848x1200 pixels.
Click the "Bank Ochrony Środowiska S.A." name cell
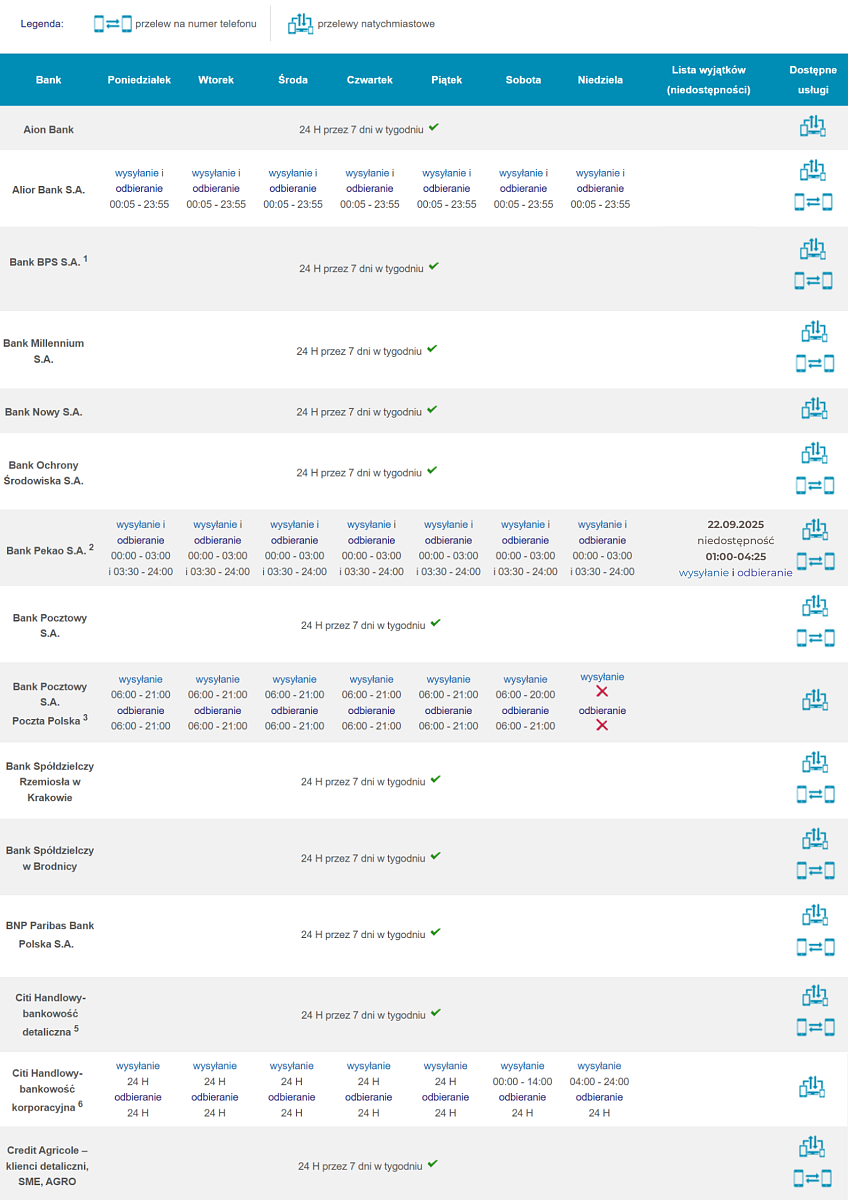click(x=44, y=472)
